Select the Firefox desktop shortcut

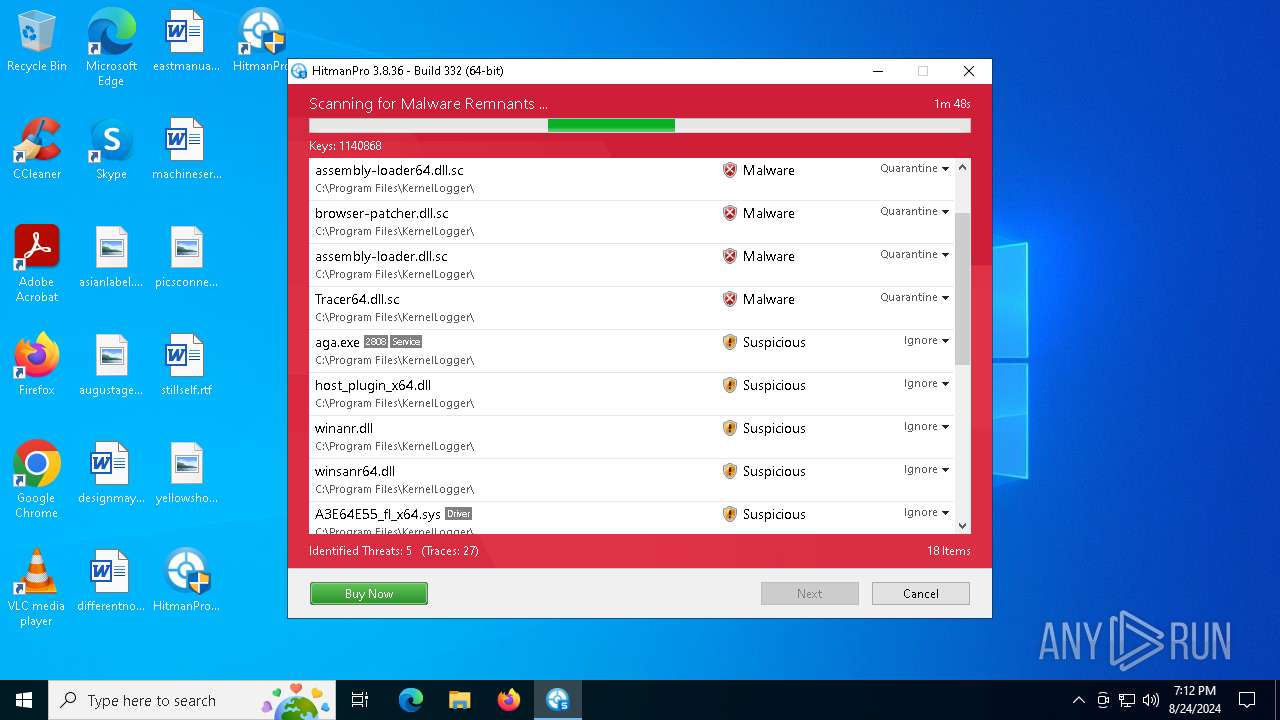point(37,364)
